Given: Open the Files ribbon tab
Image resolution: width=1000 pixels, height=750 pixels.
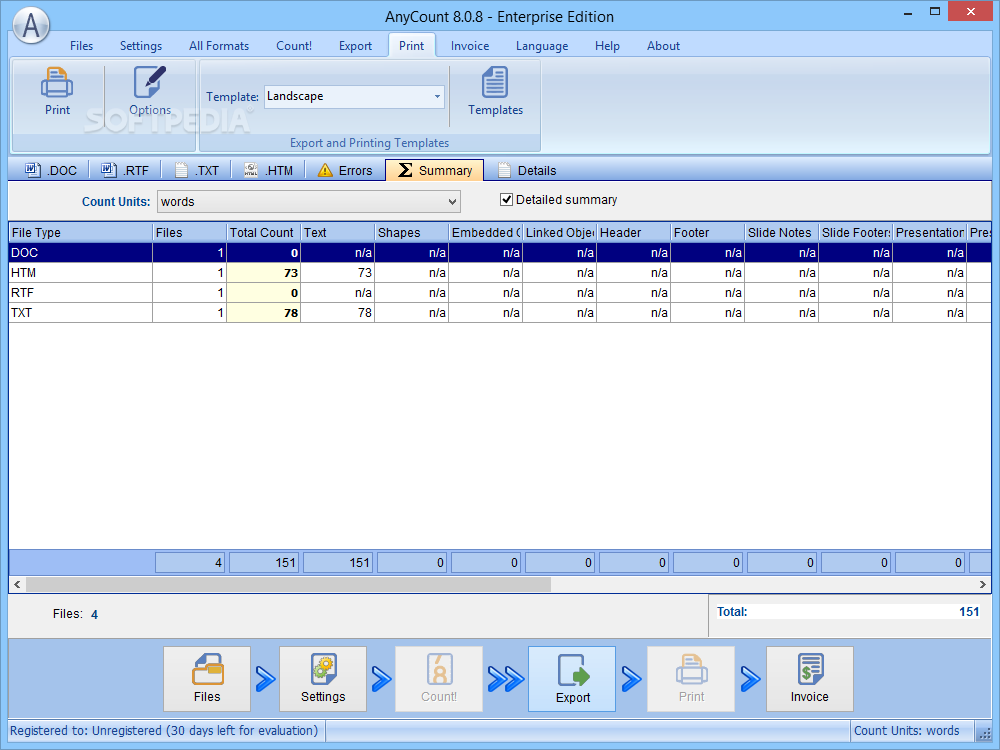Looking at the screenshot, I should tap(82, 46).
